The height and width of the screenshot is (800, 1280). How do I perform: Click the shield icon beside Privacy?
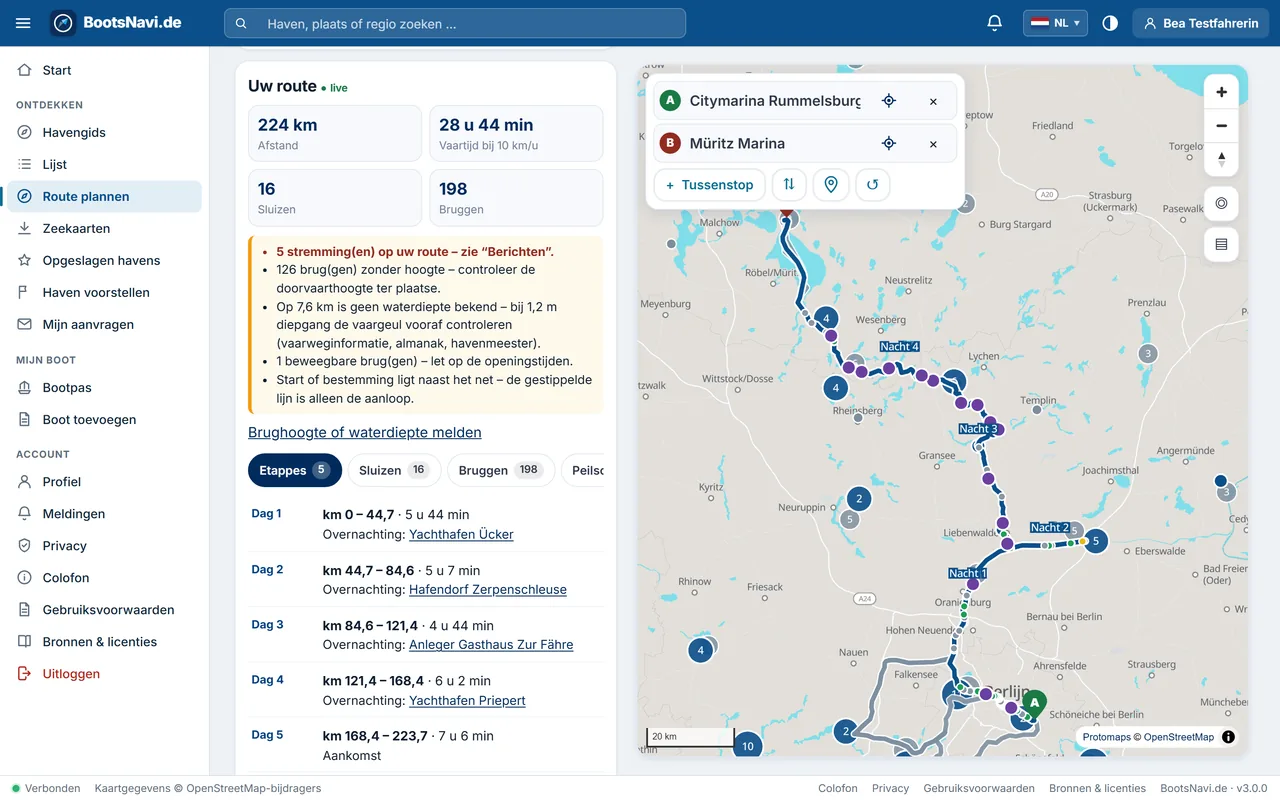[x=25, y=545]
